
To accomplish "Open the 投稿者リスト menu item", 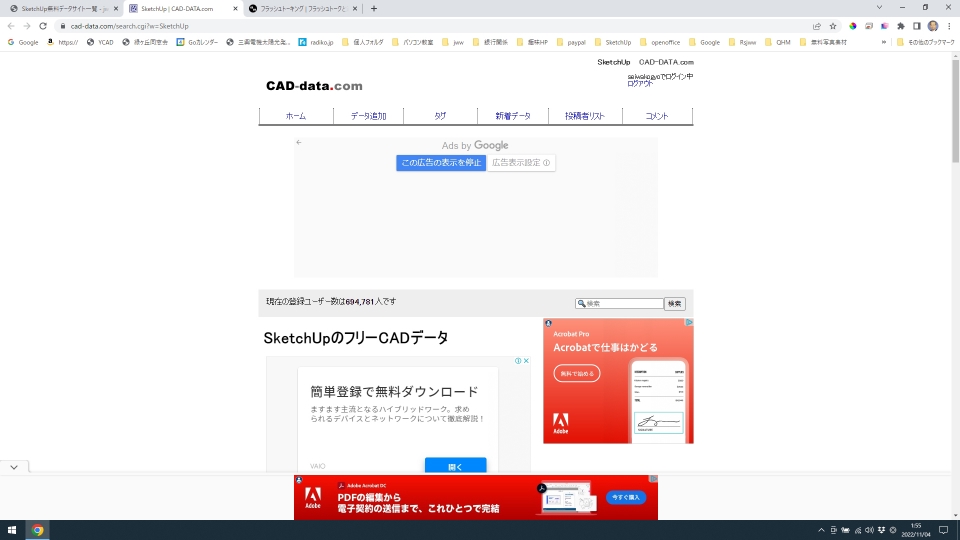I will pos(585,116).
